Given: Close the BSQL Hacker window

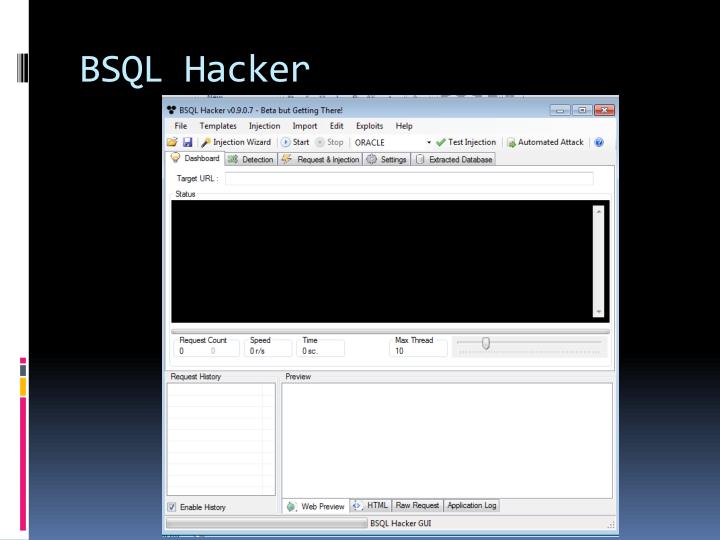Looking at the screenshot, I should [x=604, y=110].
